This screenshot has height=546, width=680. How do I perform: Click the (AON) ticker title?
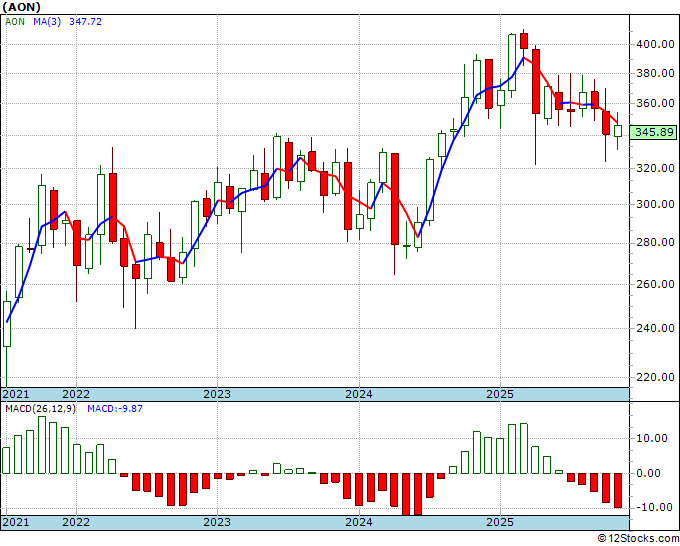22,7
